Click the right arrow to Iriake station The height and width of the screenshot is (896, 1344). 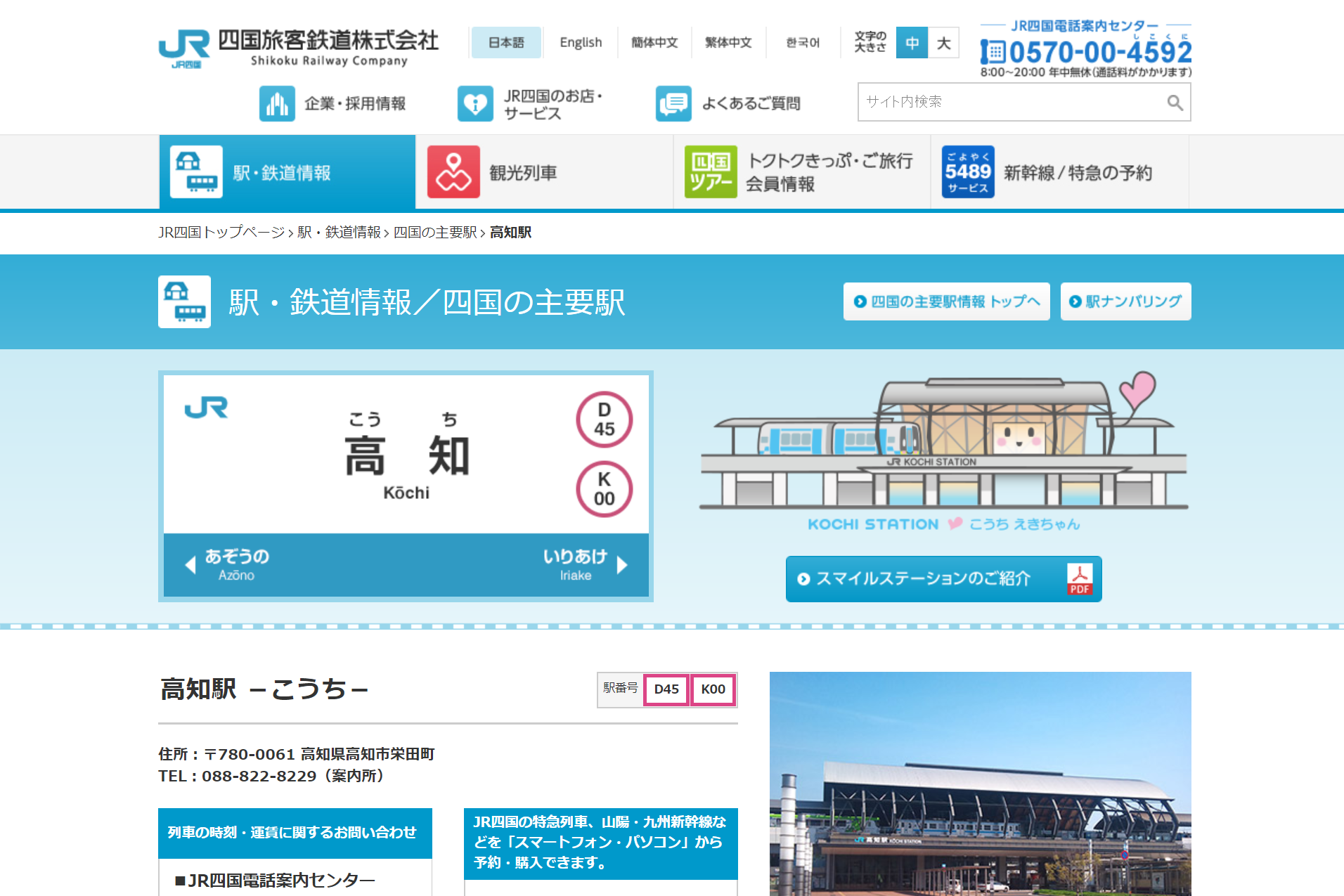point(622,565)
